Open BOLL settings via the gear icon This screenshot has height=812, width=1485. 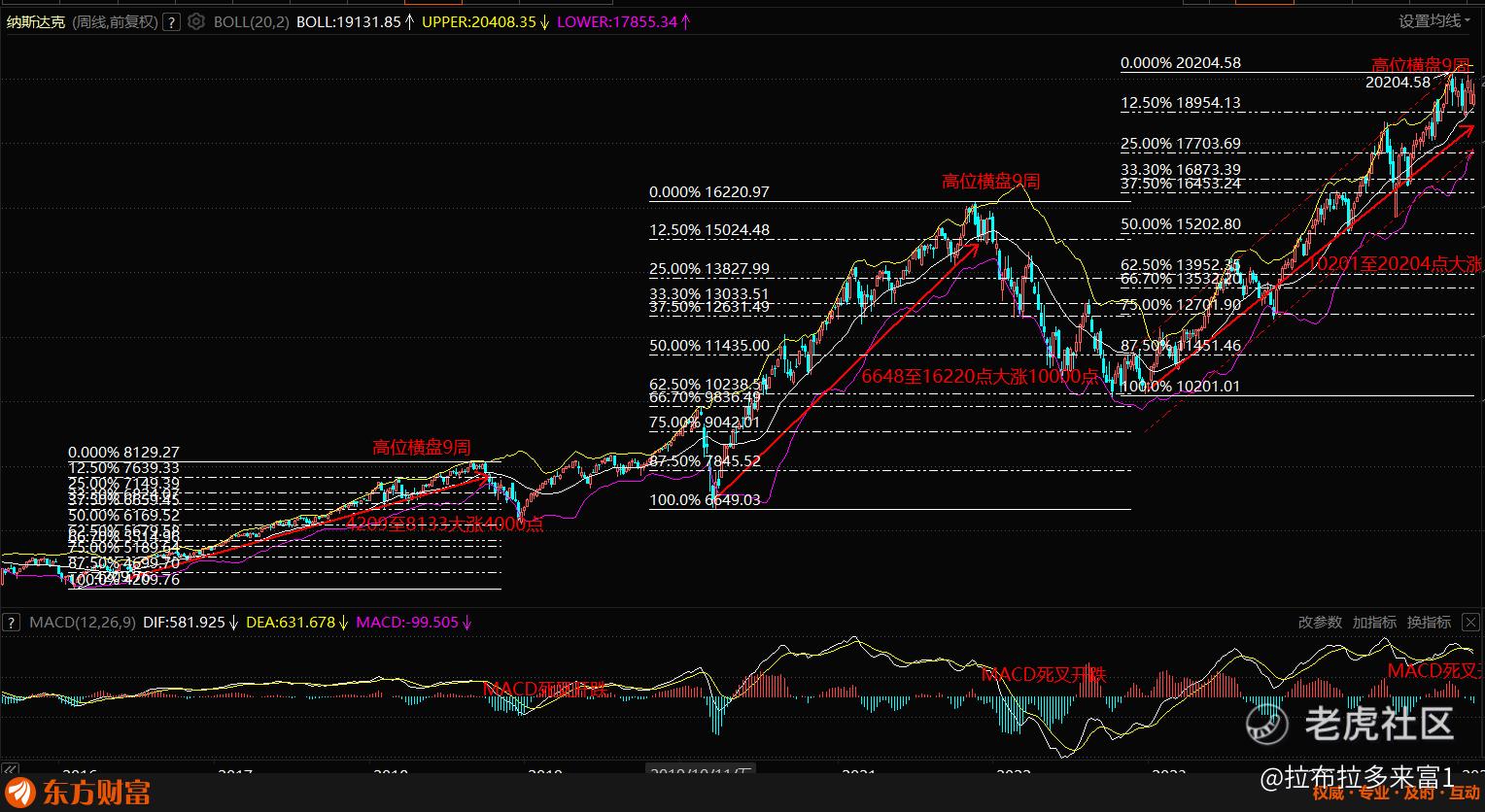tap(196, 21)
